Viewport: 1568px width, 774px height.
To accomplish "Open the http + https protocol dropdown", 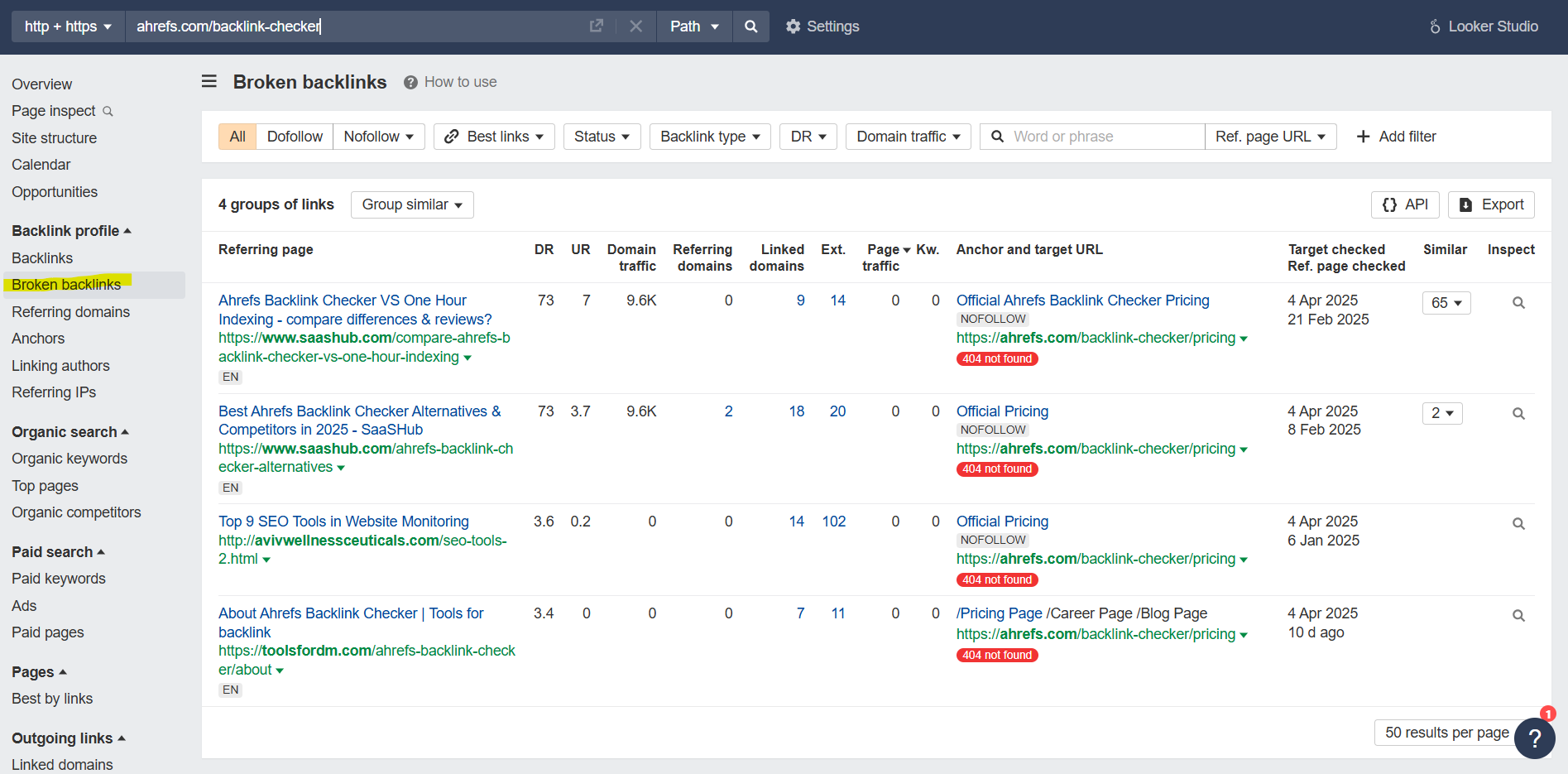I will point(68,26).
